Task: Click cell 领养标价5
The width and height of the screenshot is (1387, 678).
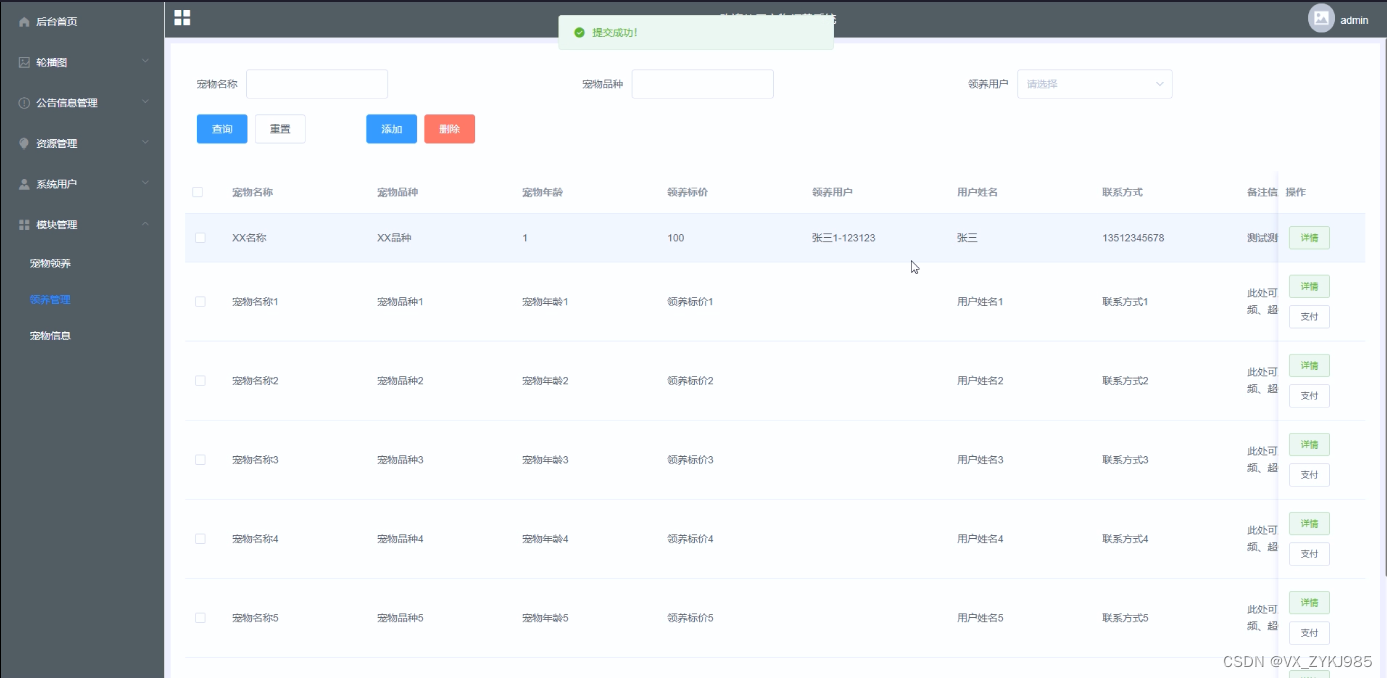Action: pyautogui.click(x=690, y=618)
